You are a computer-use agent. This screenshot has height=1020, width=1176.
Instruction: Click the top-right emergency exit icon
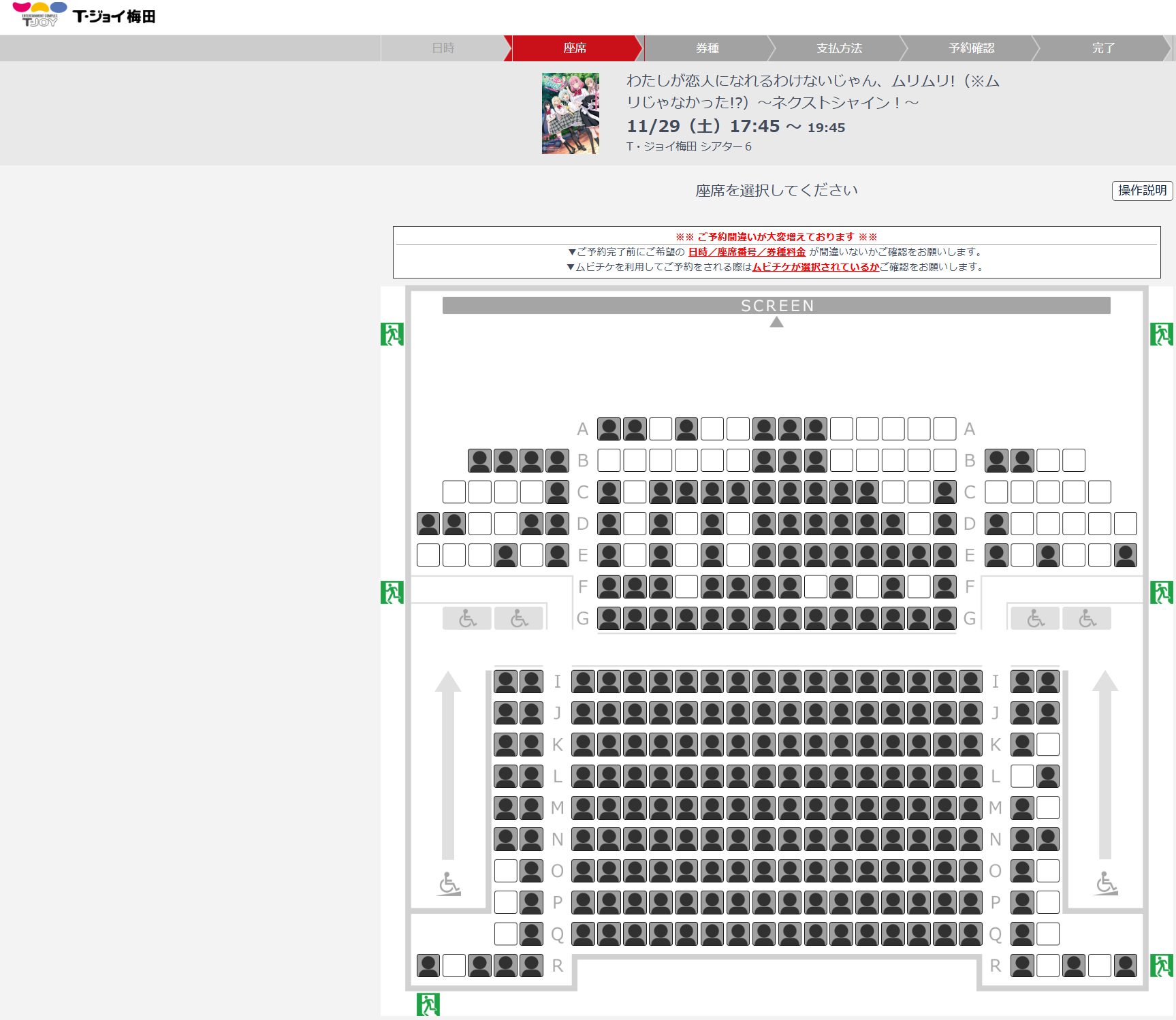(x=1162, y=334)
